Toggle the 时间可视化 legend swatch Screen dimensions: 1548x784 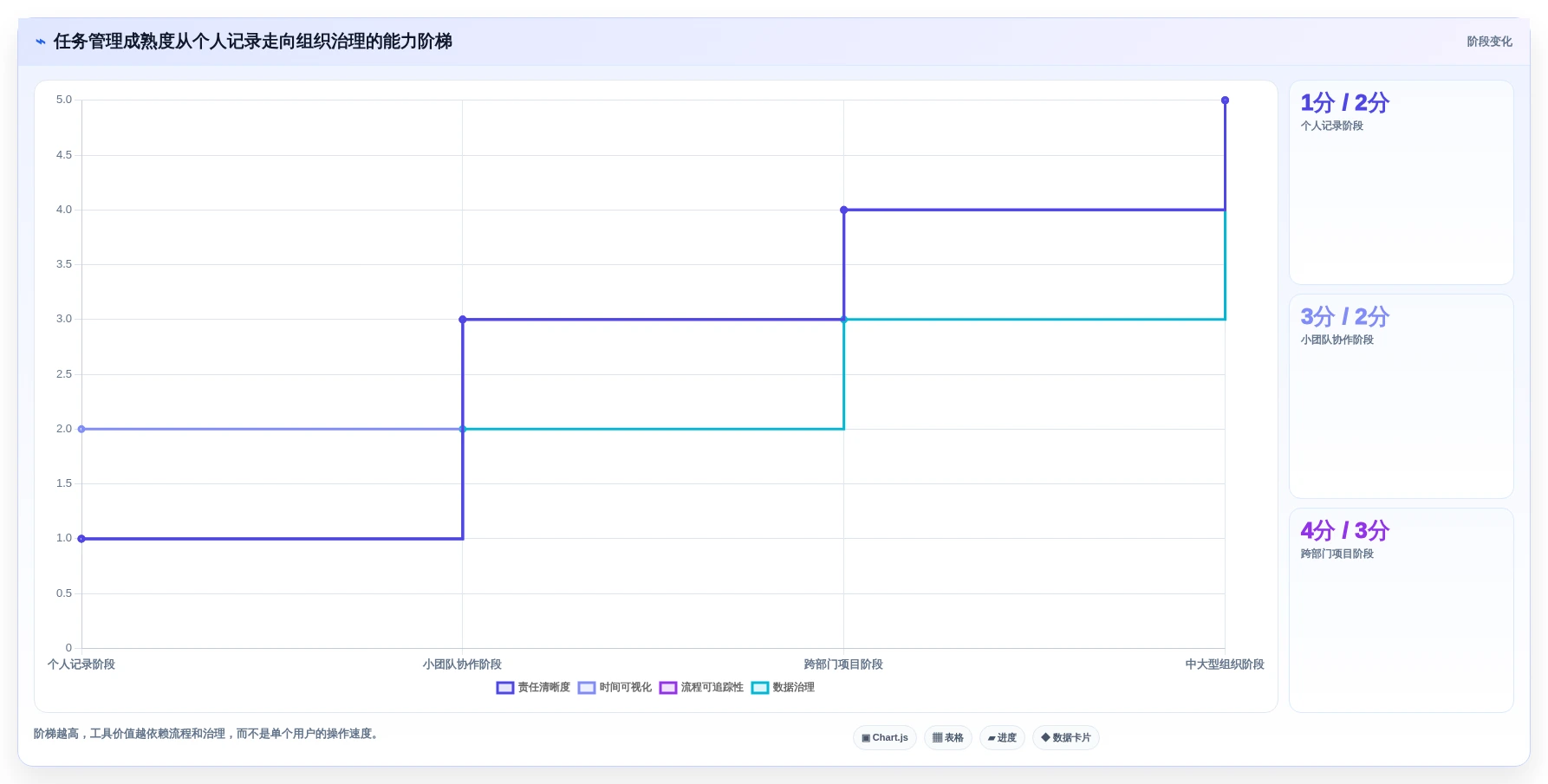click(x=587, y=688)
